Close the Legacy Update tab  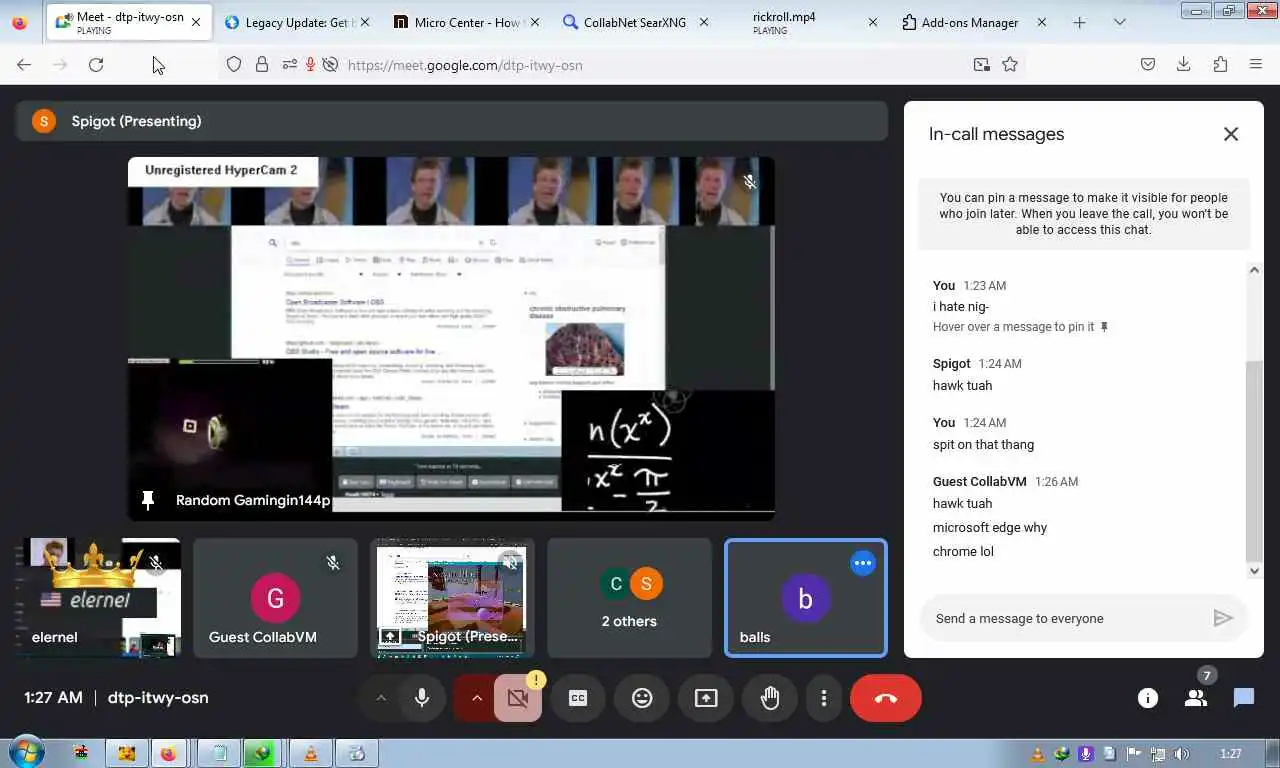pos(365,22)
